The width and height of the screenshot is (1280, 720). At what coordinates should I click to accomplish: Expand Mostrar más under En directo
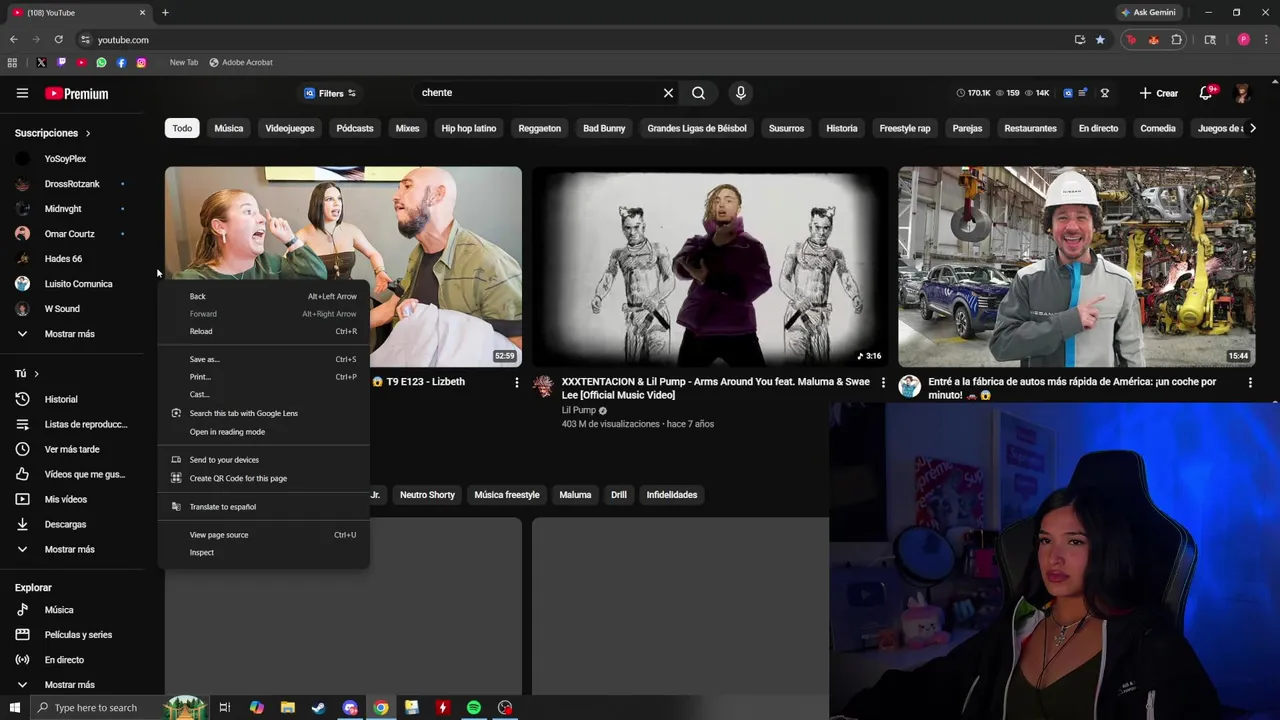coord(22,685)
